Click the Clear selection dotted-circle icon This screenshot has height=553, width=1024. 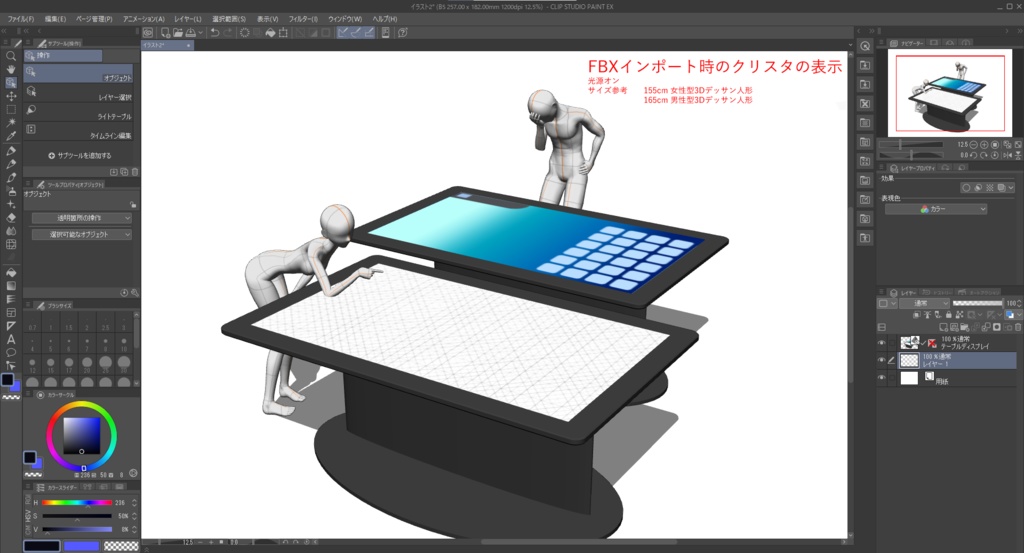point(244,33)
